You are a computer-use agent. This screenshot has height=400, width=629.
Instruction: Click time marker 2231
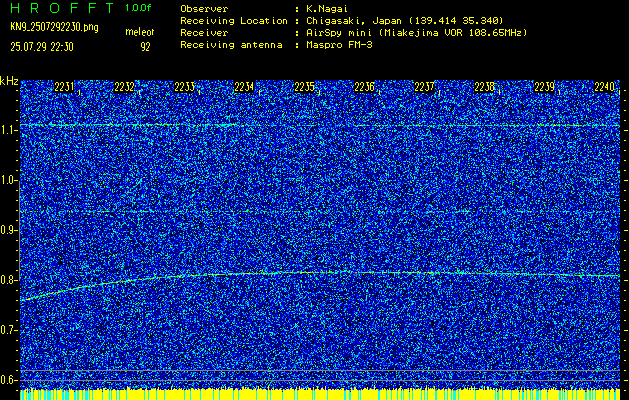click(64, 87)
